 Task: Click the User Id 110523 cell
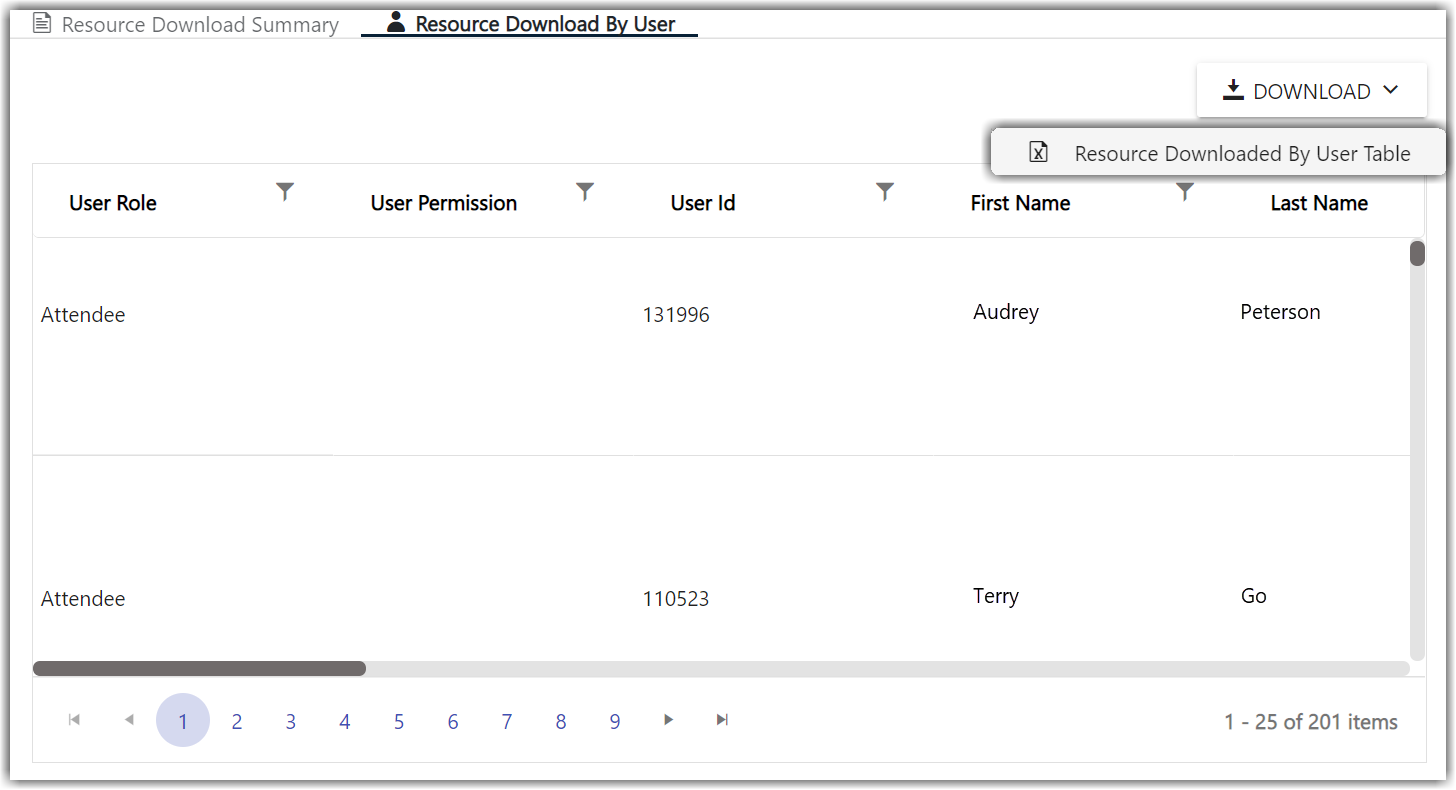(676, 599)
